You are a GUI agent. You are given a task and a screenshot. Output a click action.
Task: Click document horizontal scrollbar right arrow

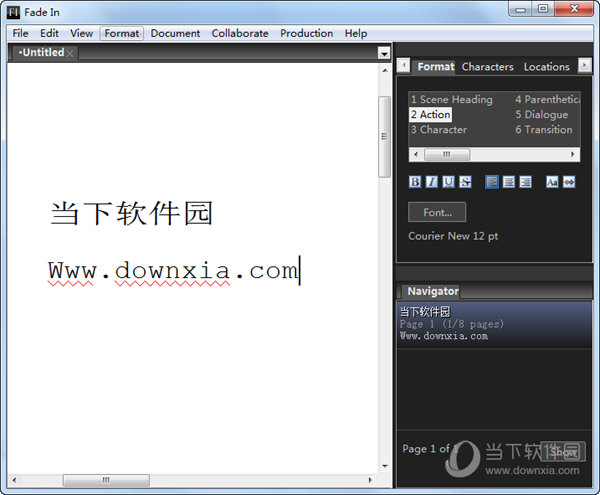click(370, 480)
